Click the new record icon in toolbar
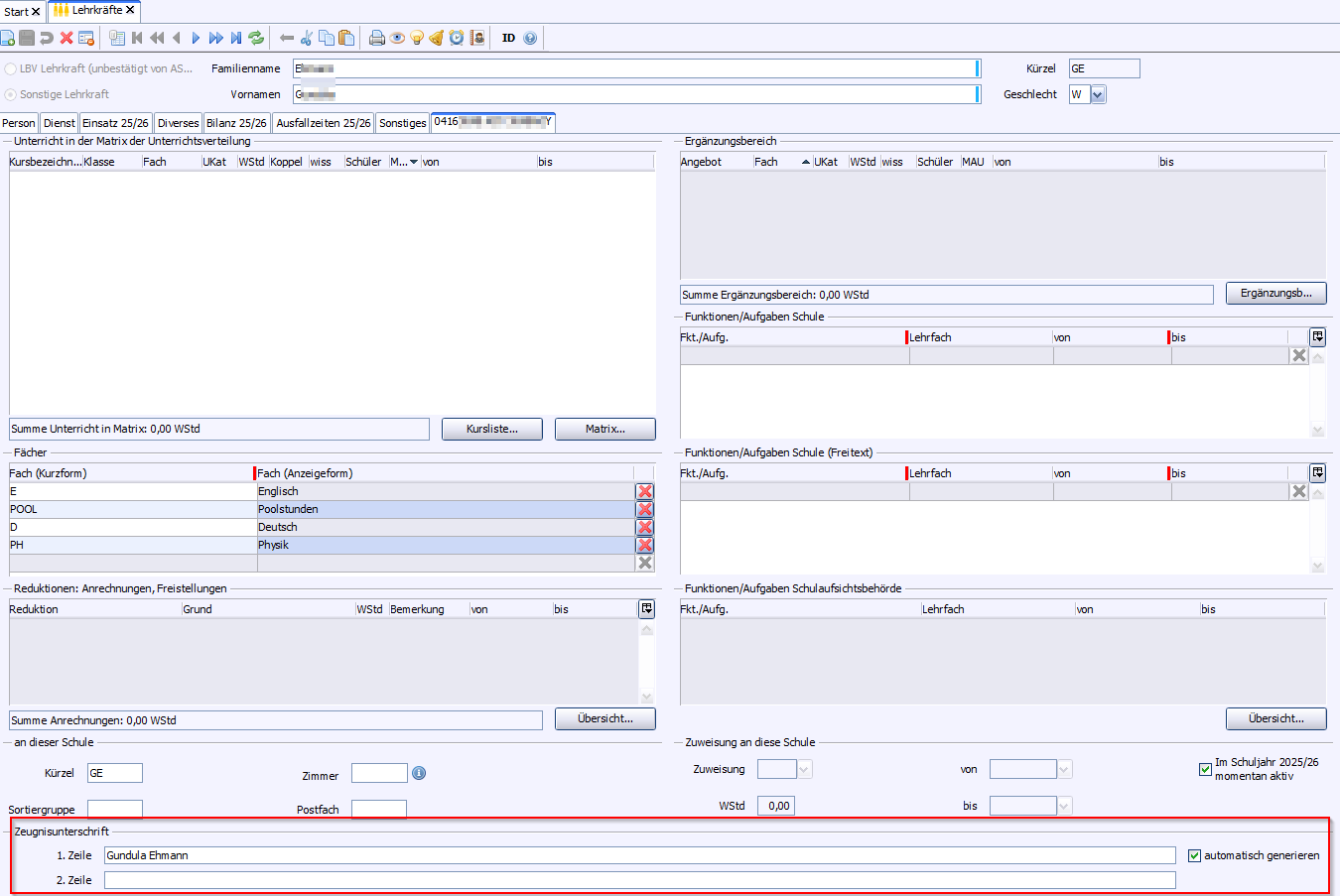1340x896 pixels. (x=7, y=38)
